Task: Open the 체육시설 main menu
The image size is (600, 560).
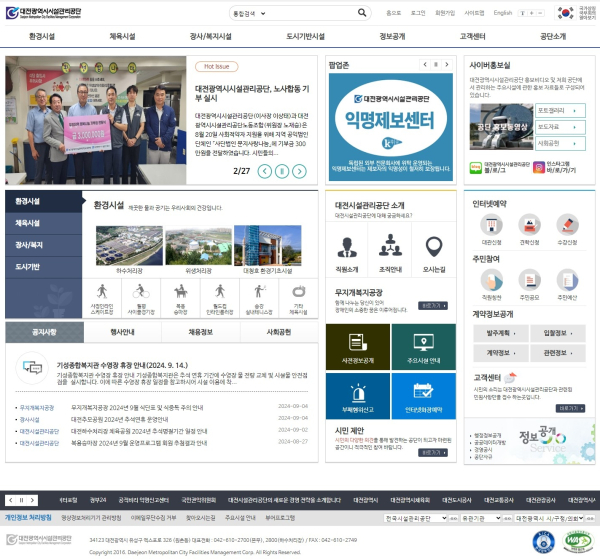Action: coord(122,36)
